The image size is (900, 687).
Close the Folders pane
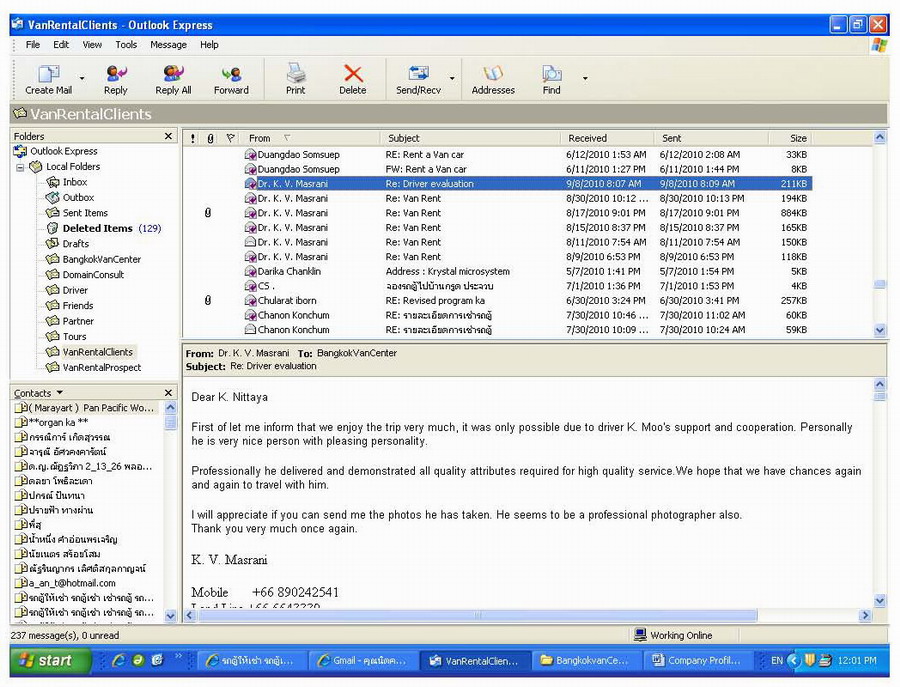tap(168, 136)
